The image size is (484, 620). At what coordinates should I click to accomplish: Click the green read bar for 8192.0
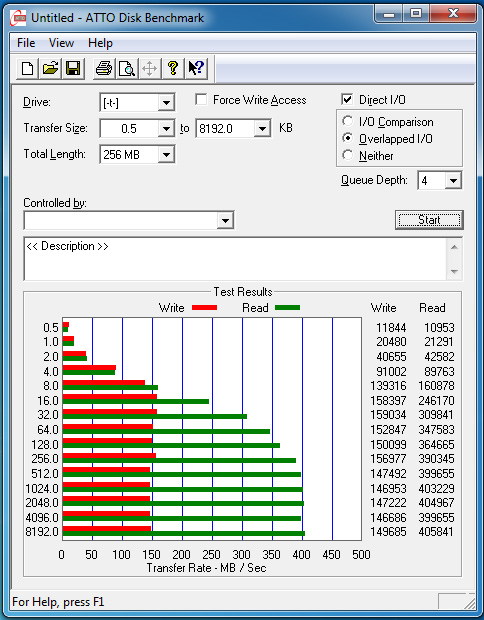click(x=184, y=534)
